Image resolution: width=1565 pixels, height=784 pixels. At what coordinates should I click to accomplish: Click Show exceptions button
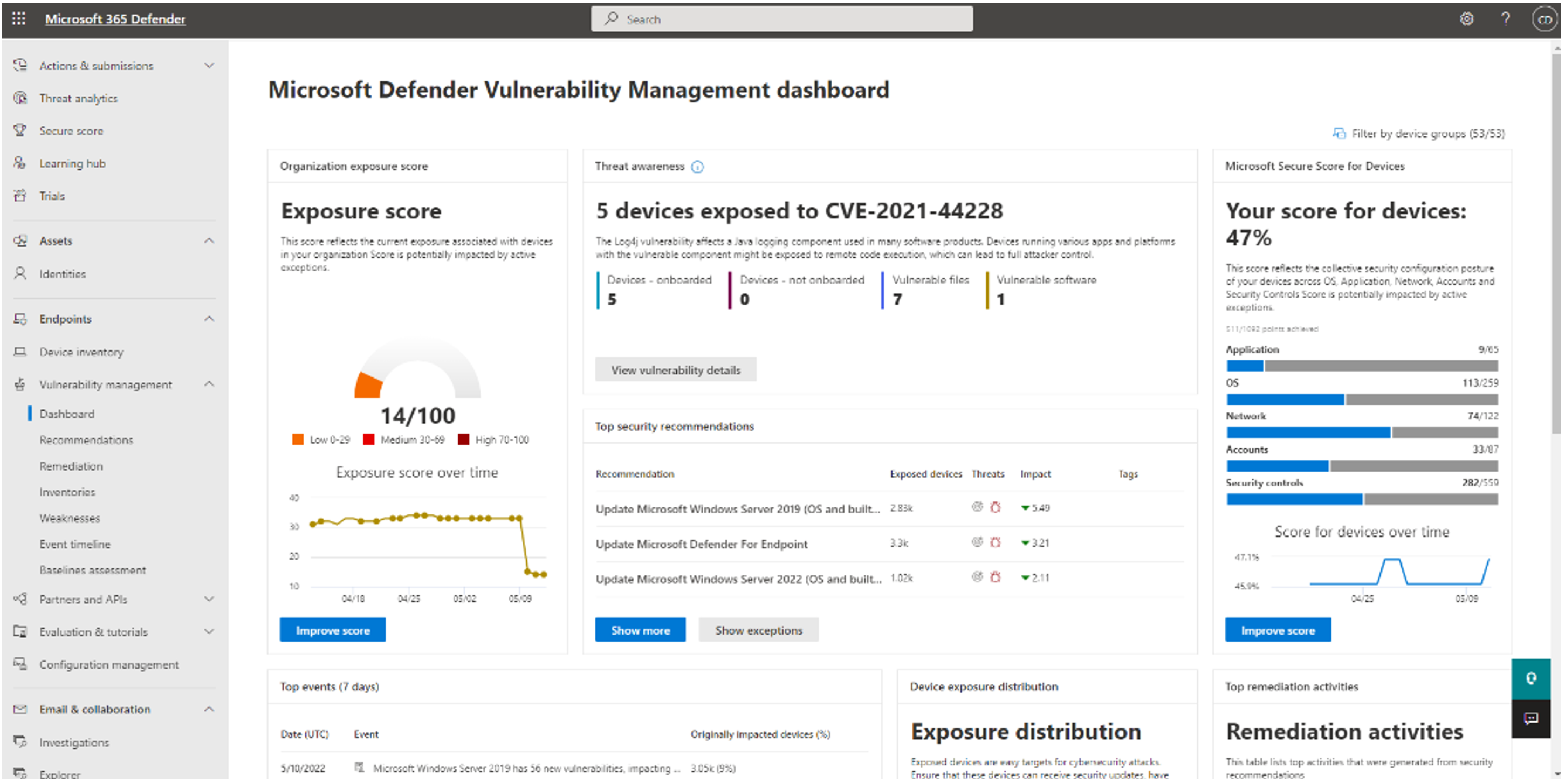(758, 630)
